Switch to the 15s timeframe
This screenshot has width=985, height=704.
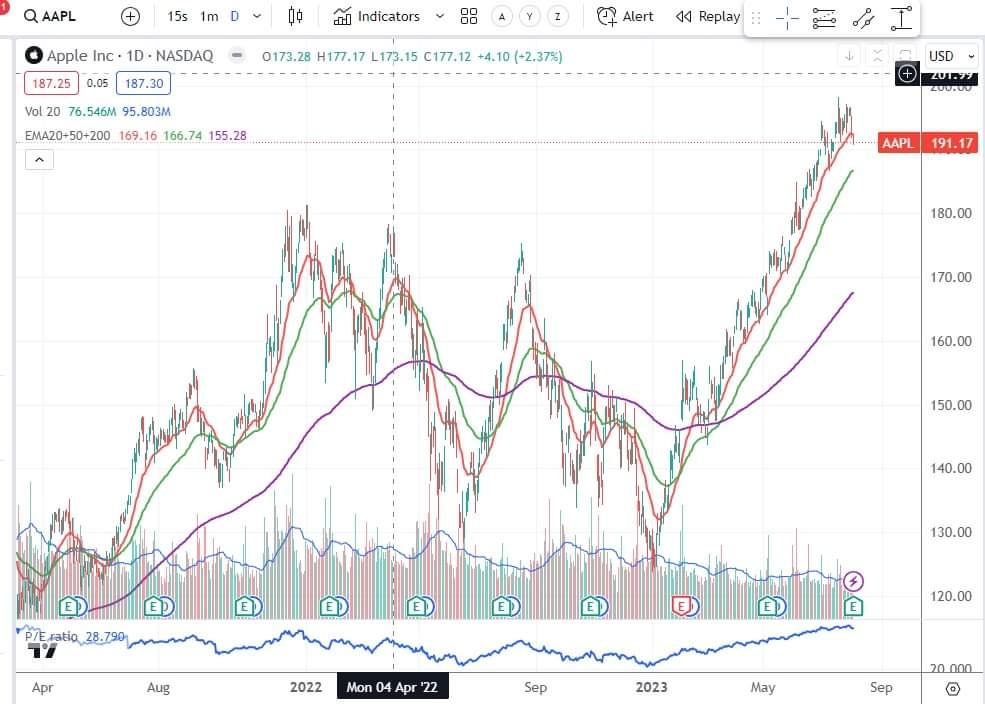[177, 16]
